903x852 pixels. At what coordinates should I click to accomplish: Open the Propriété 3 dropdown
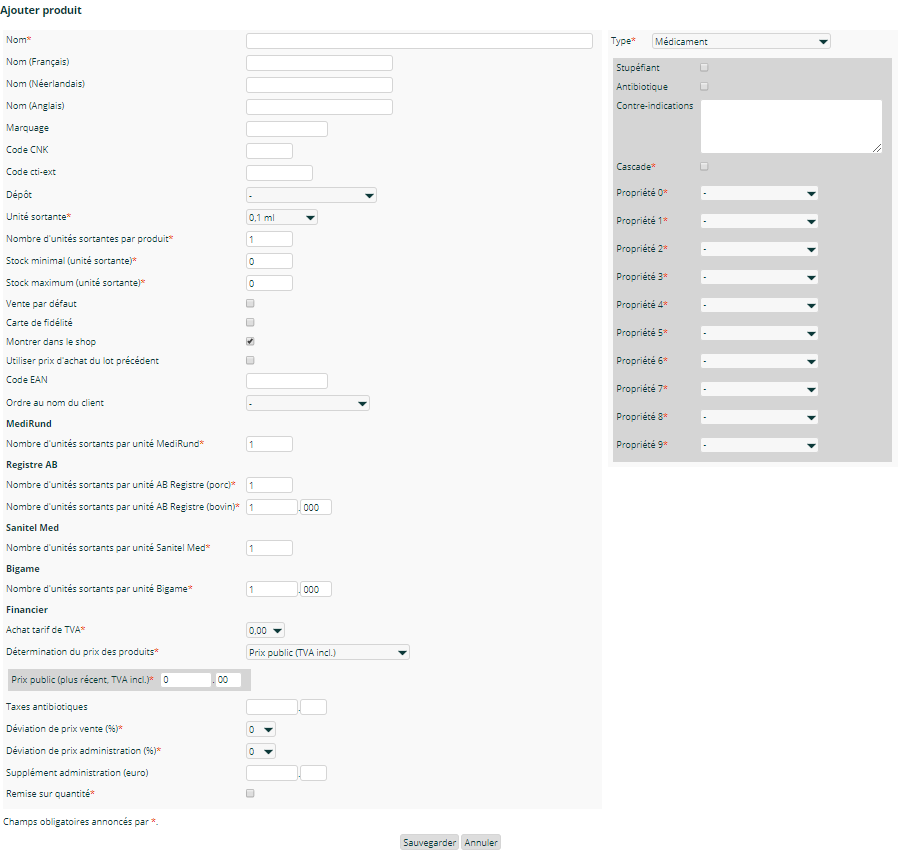[759, 277]
